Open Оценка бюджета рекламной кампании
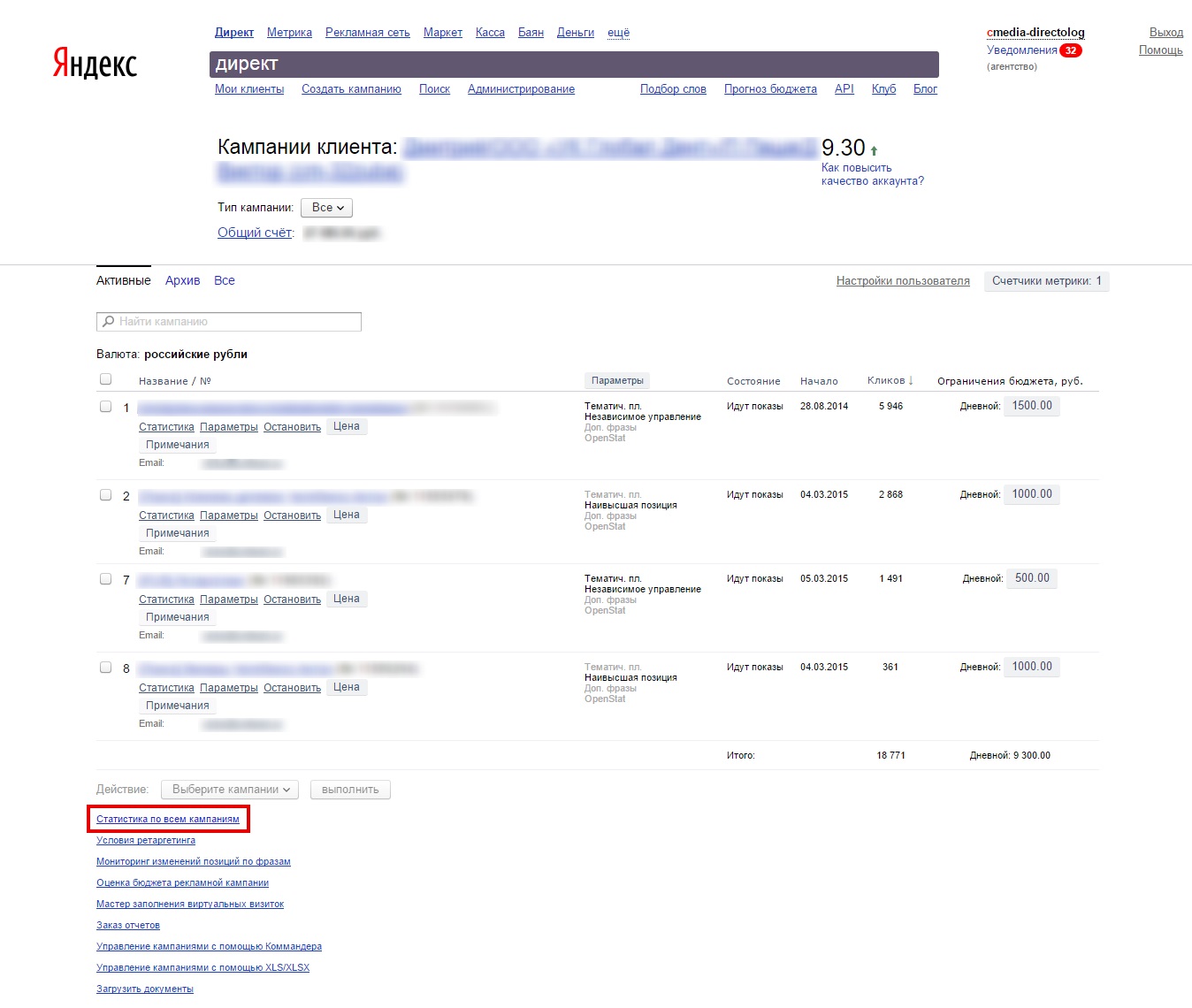1192x1008 pixels. [x=182, y=882]
